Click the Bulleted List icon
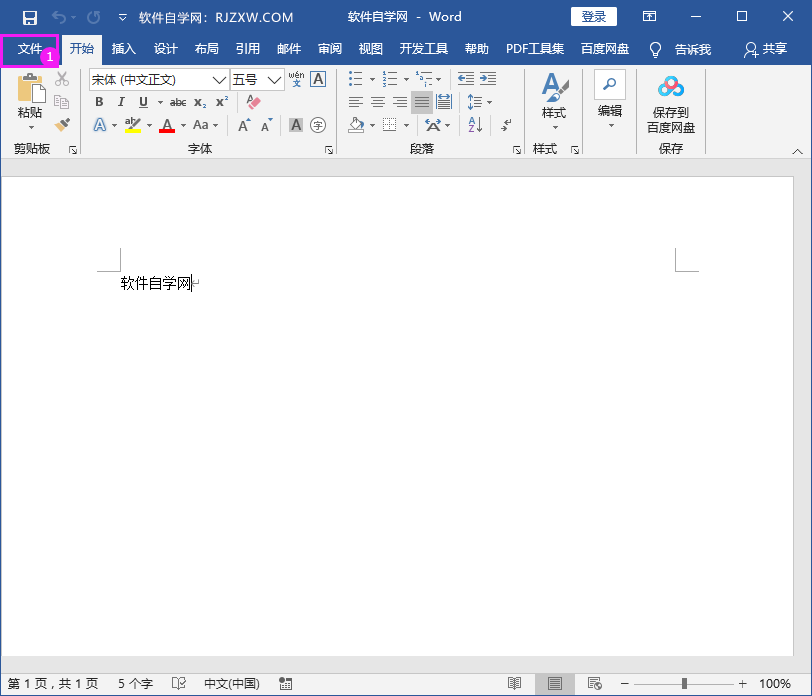812x696 pixels. tap(356, 78)
